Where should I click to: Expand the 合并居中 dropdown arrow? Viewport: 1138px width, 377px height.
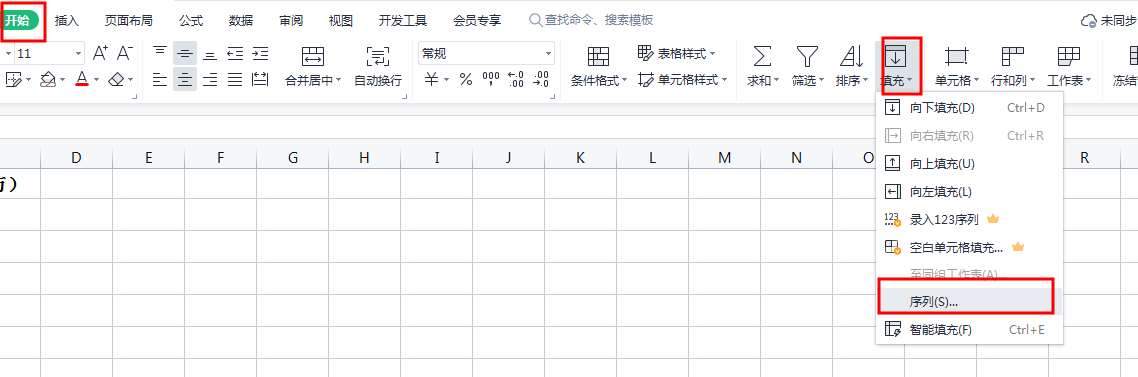tap(338, 81)
